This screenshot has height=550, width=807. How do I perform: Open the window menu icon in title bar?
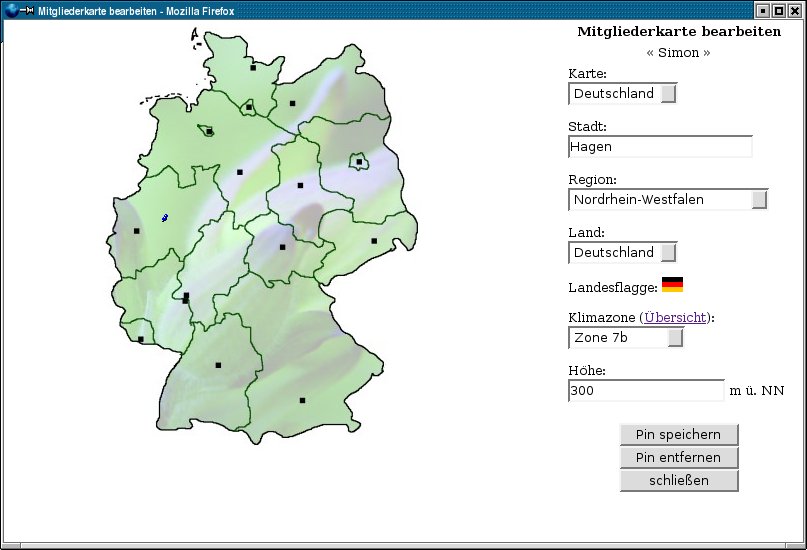coord(11,10)
